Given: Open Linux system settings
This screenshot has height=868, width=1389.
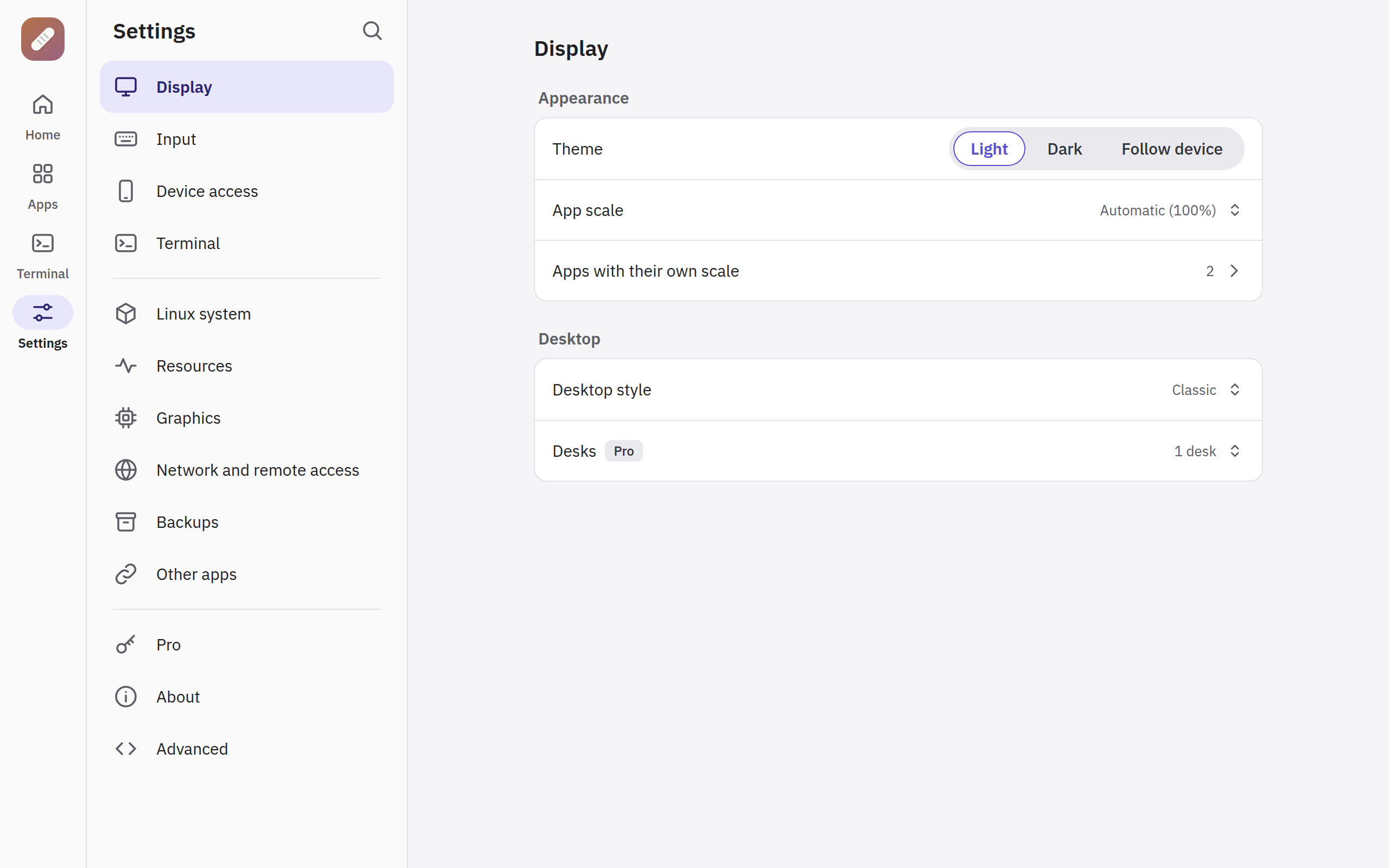Looking at the screenshot, I should (x=247, y=314).
